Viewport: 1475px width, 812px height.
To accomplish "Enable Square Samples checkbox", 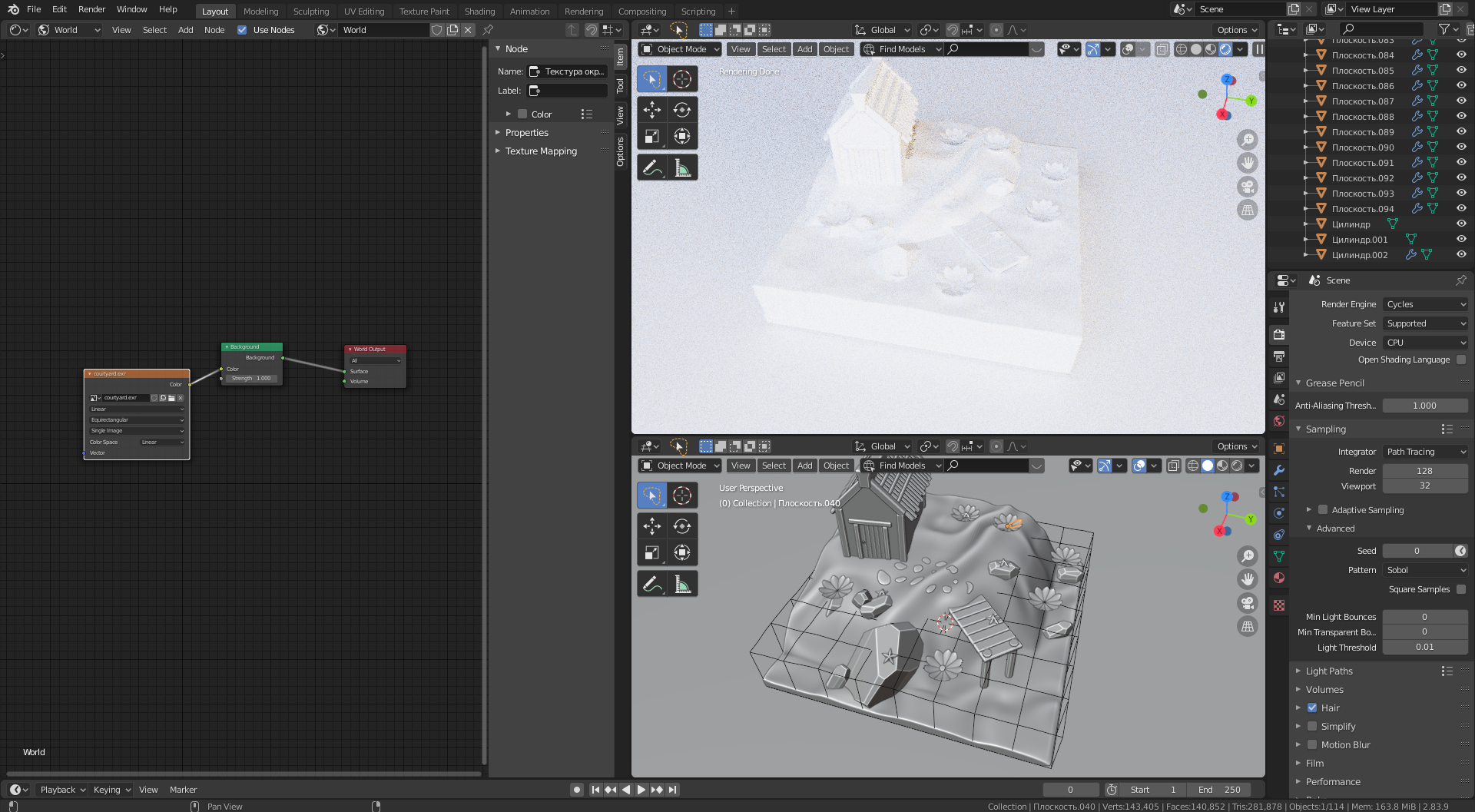I will pyautogui.click(x=1461, y=589).
